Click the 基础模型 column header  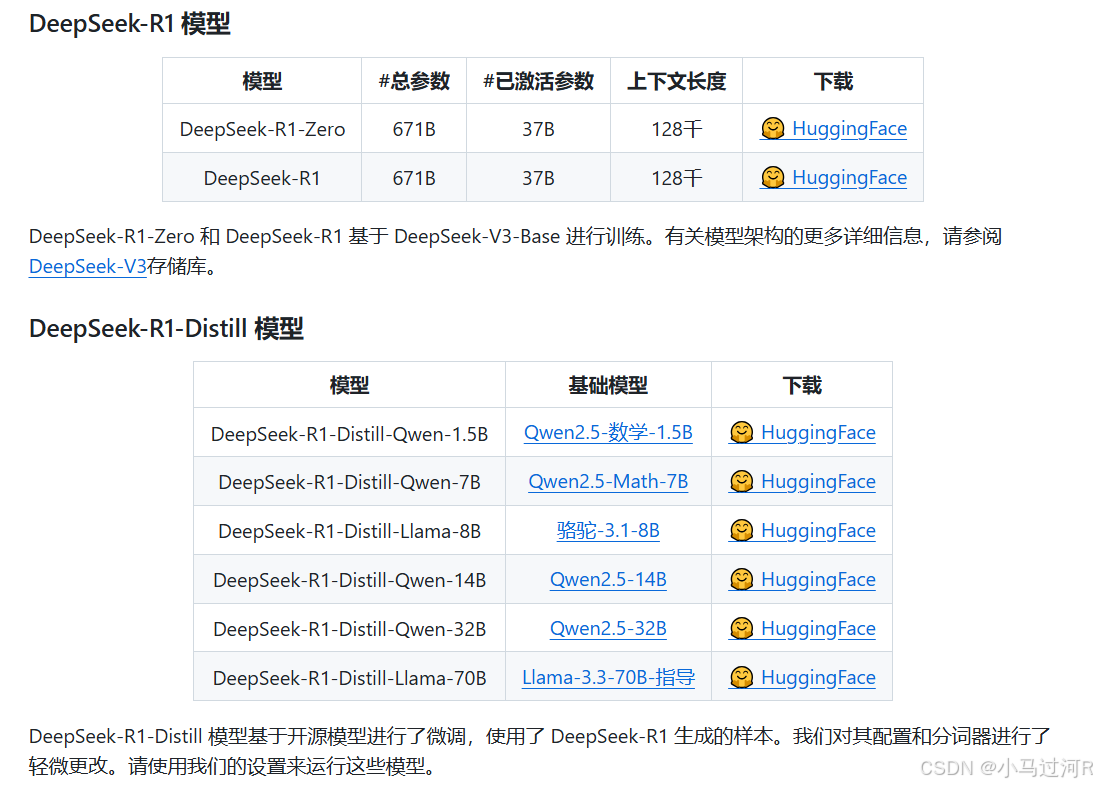pyautogui.click(x=608, y=385)
